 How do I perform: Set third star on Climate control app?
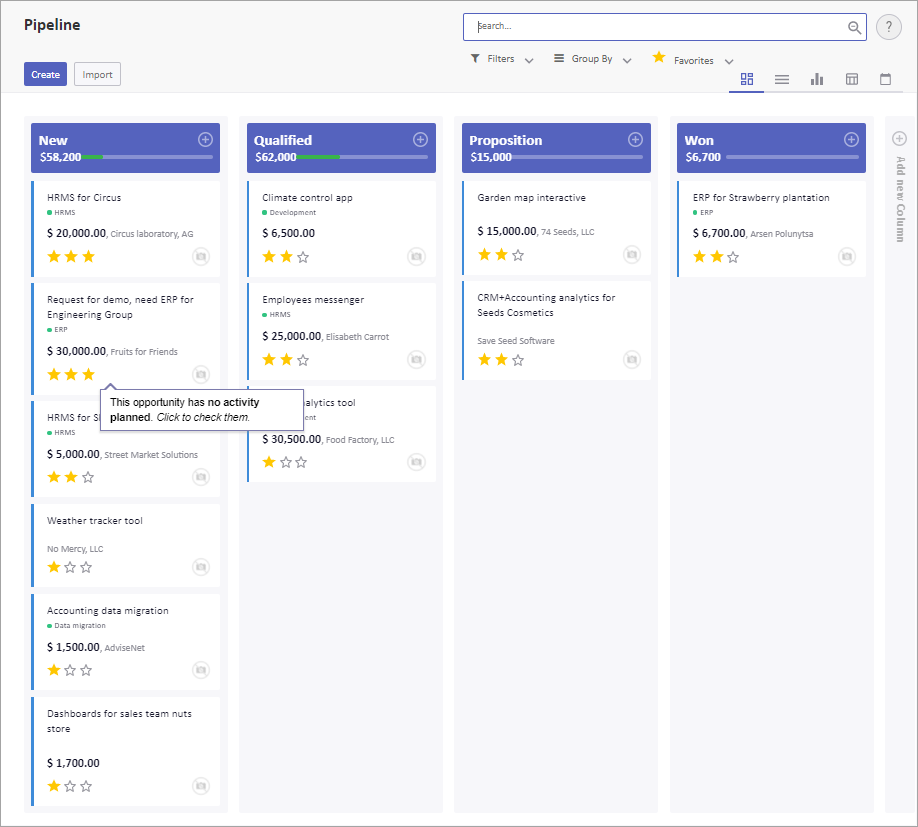click(x=303, y=257)
